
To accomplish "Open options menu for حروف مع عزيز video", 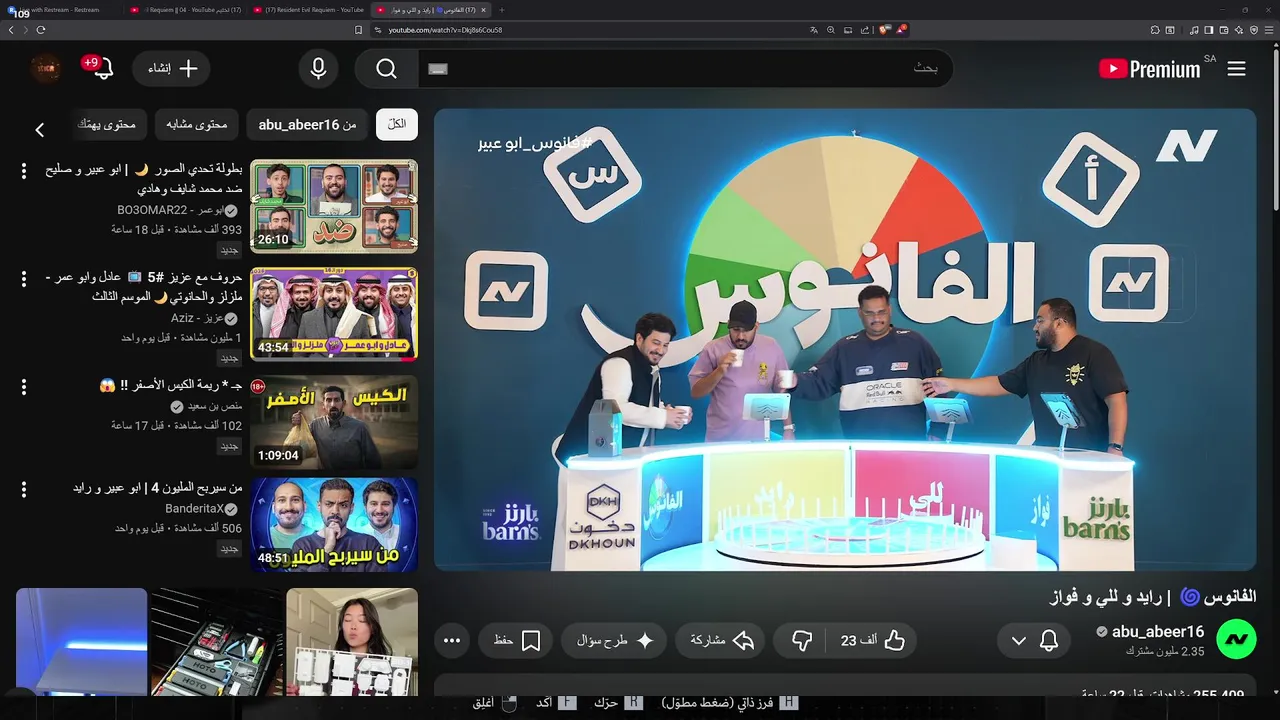I will click(24, 279).
